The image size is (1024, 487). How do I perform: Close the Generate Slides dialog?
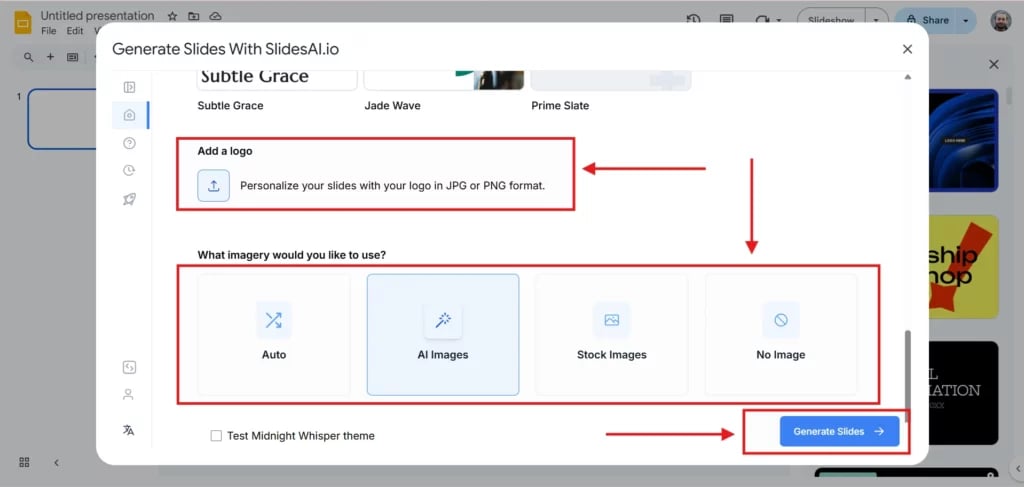[907, 49]
